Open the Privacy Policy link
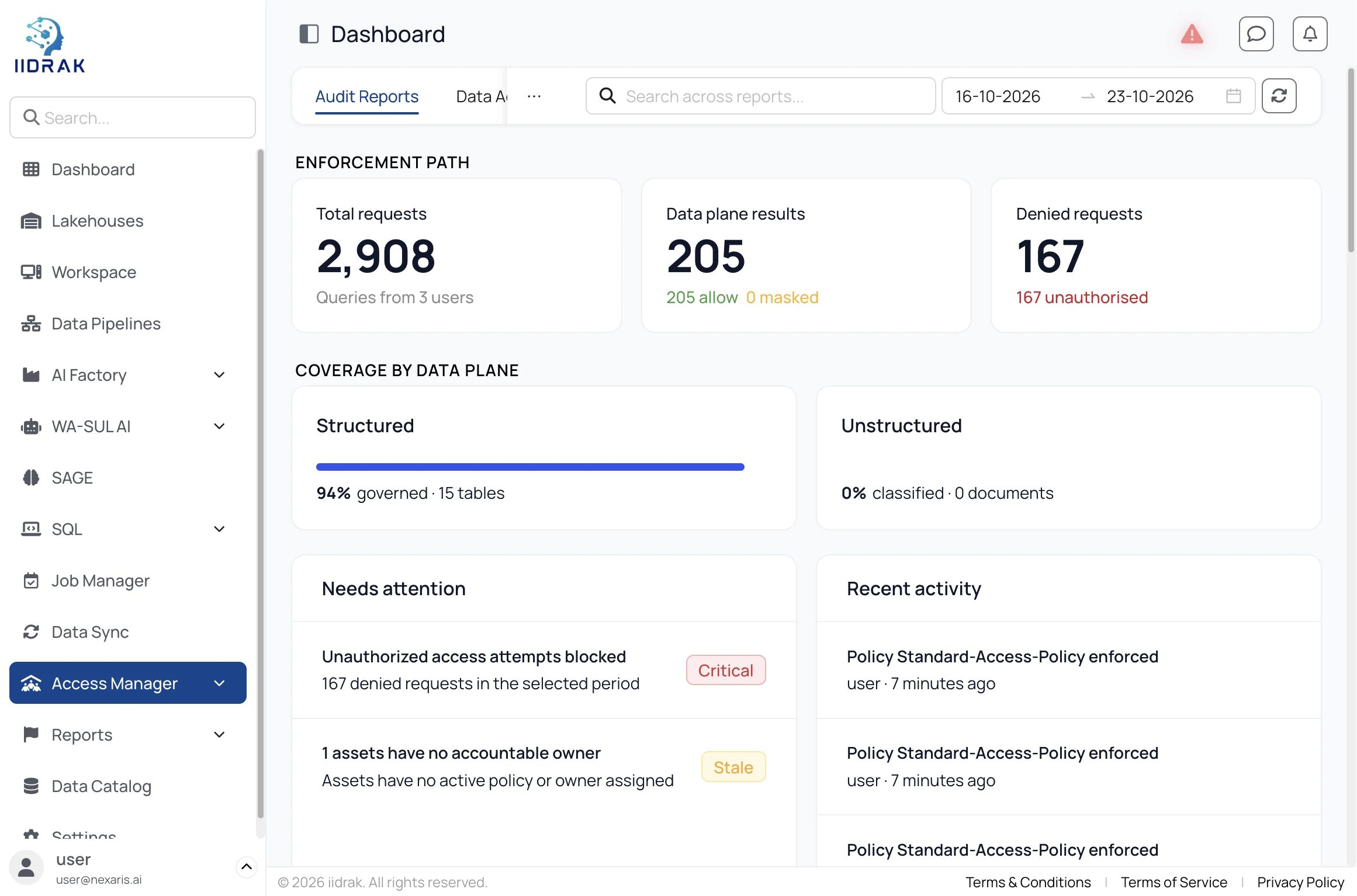The width and height of the screenshot is (1357, 896). 1300,882
